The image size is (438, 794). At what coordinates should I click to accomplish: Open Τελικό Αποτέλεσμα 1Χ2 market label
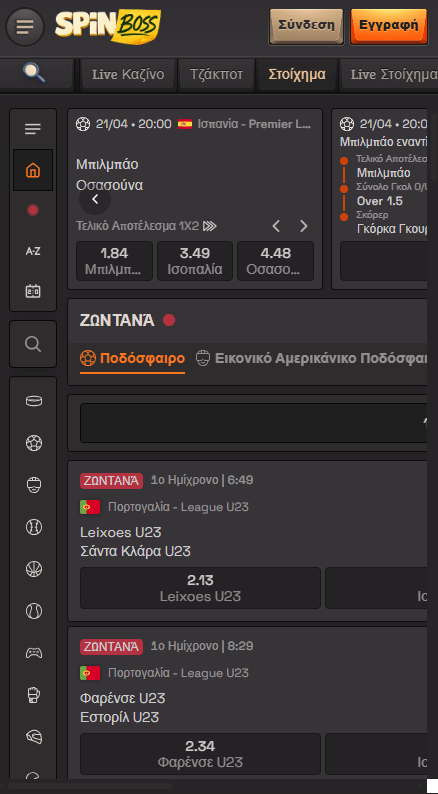pyautogui.click(x=146, y=226)
